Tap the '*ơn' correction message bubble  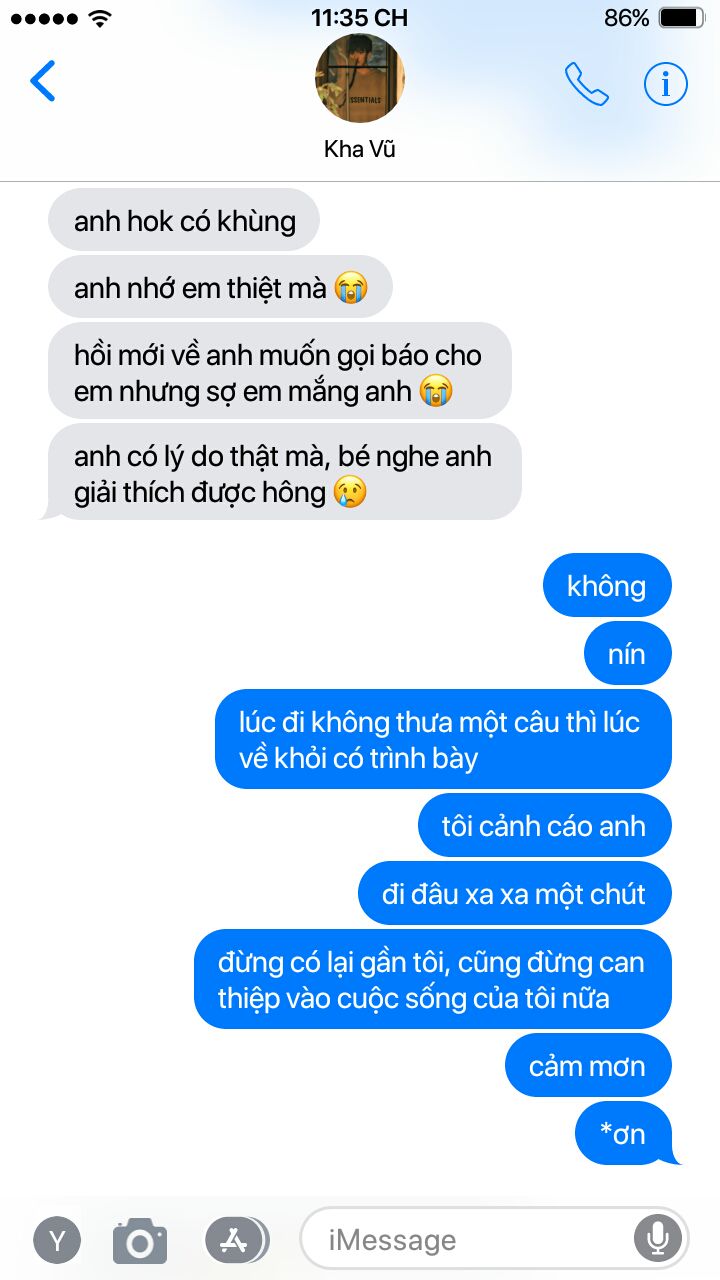click(625, 1133)
